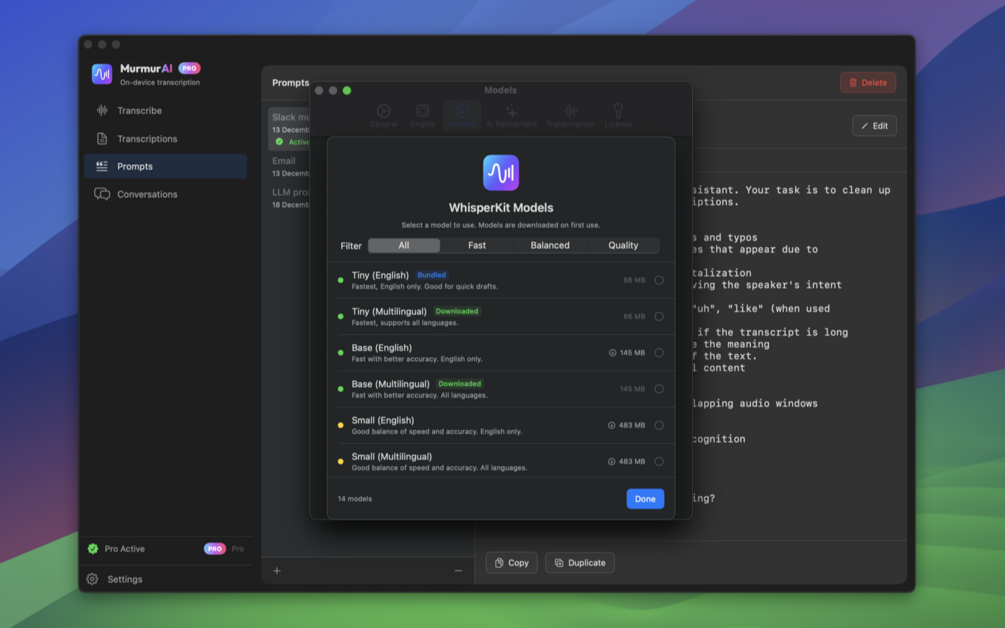This screenshot has width=1005, height=628.
Task: Click download icon for Small (English) 483 MB
Action: [x=611, y=426]
